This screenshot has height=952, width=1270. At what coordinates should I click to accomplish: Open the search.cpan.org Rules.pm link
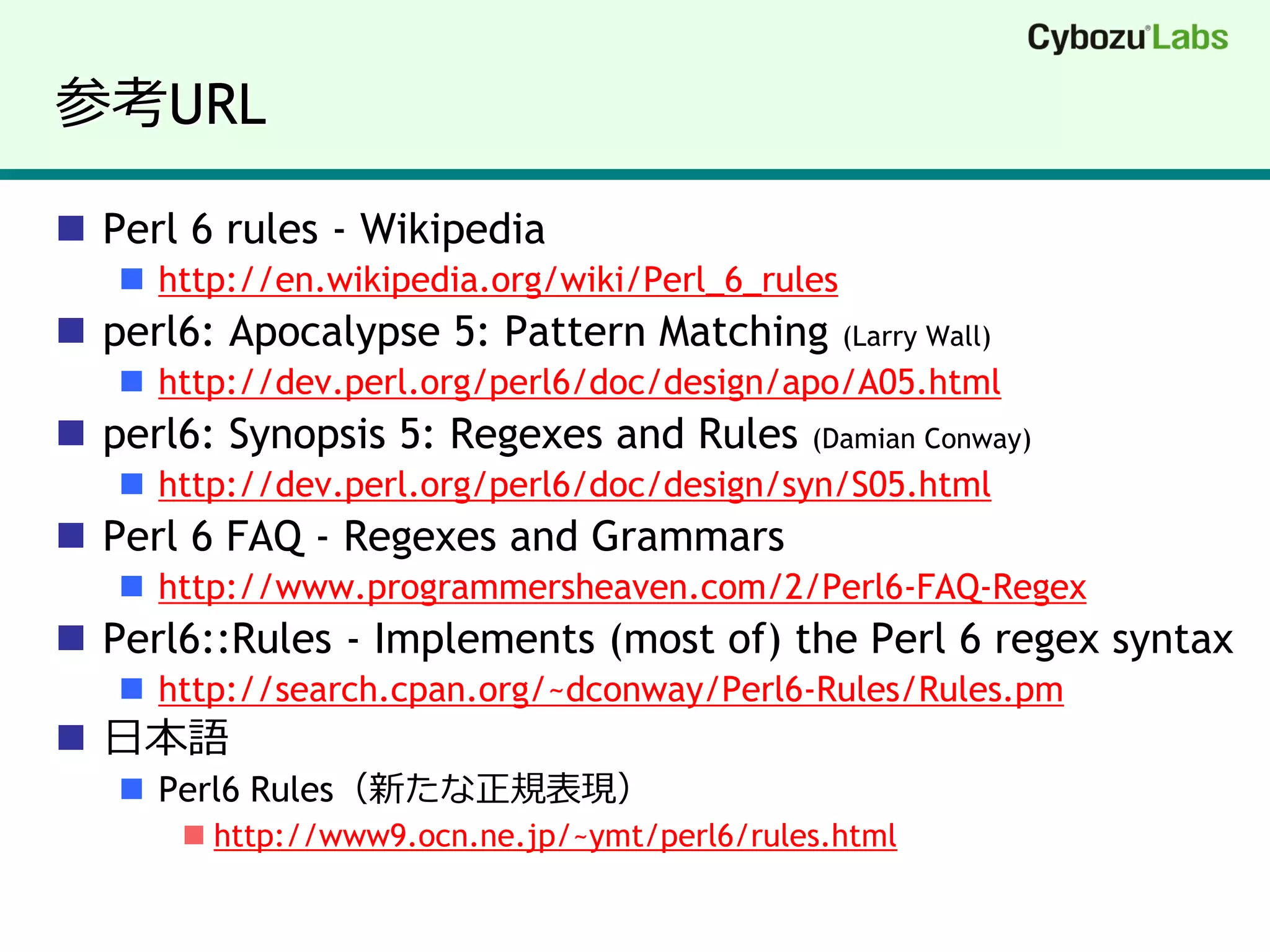pos(611,689)
